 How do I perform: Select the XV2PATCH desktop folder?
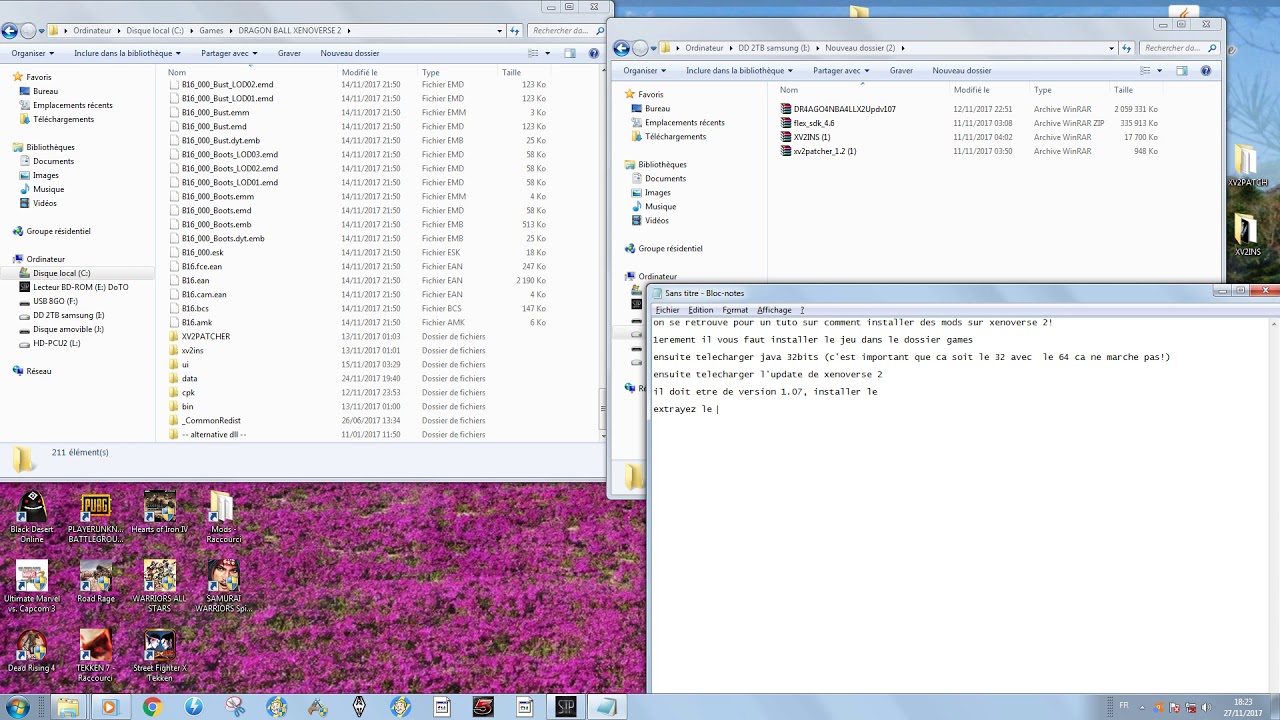click(x=1247, y=167)
